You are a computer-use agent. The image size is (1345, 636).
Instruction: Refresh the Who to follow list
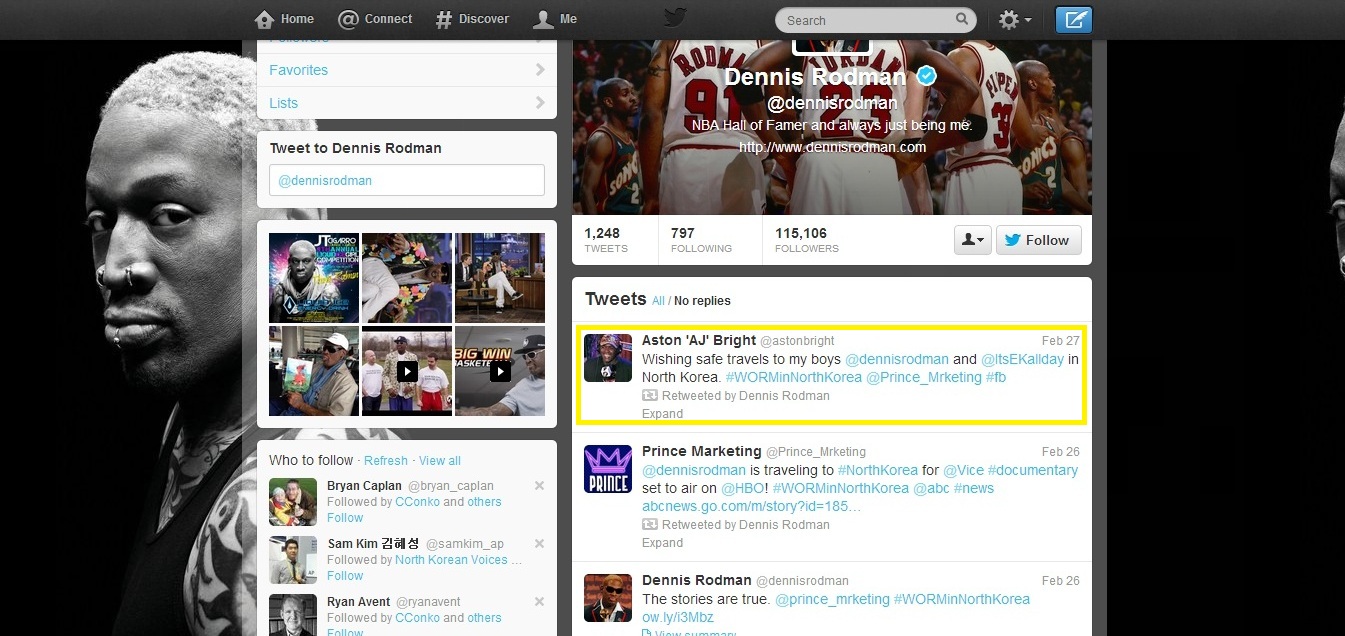click(386, 461)
